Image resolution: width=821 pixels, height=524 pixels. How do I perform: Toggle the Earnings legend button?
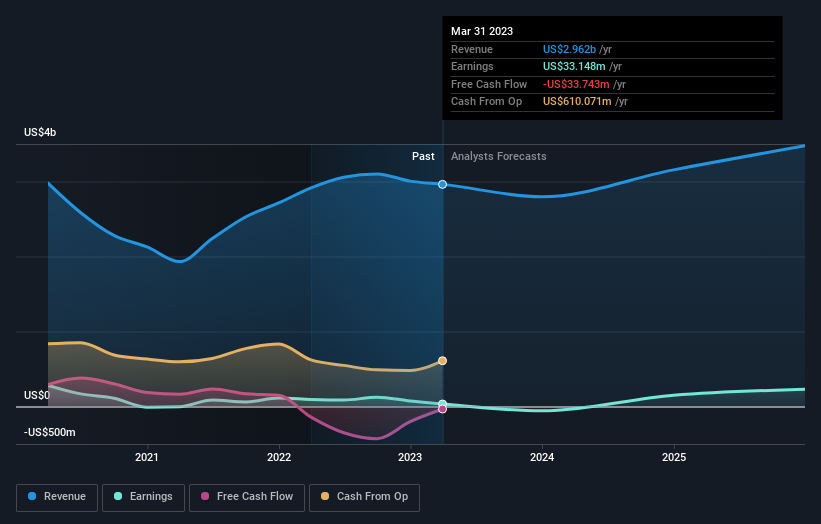pyautogui.click(x=143, y=497)
